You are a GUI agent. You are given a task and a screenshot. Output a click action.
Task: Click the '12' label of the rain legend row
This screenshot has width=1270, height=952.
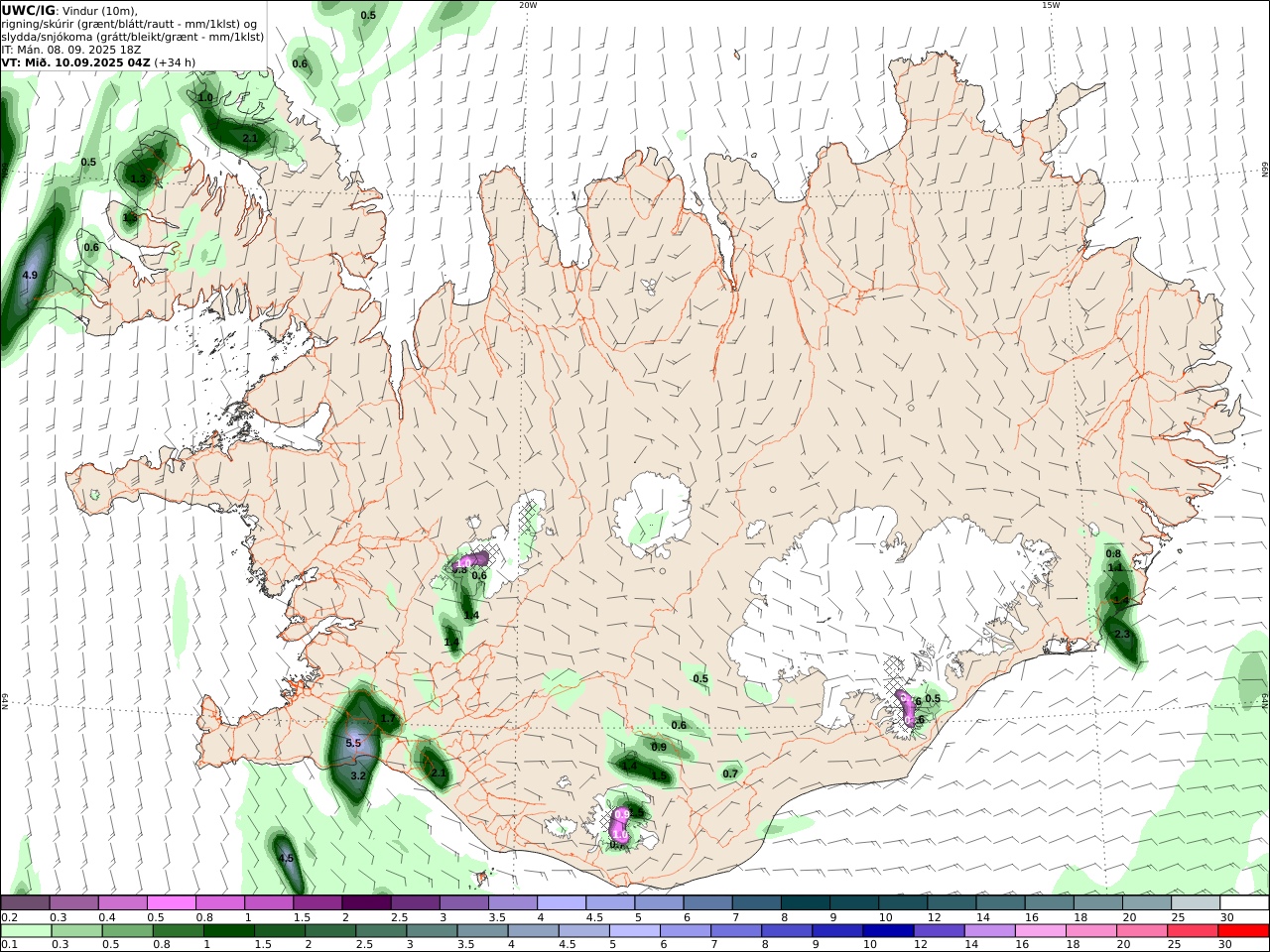[x=921, y=945]
